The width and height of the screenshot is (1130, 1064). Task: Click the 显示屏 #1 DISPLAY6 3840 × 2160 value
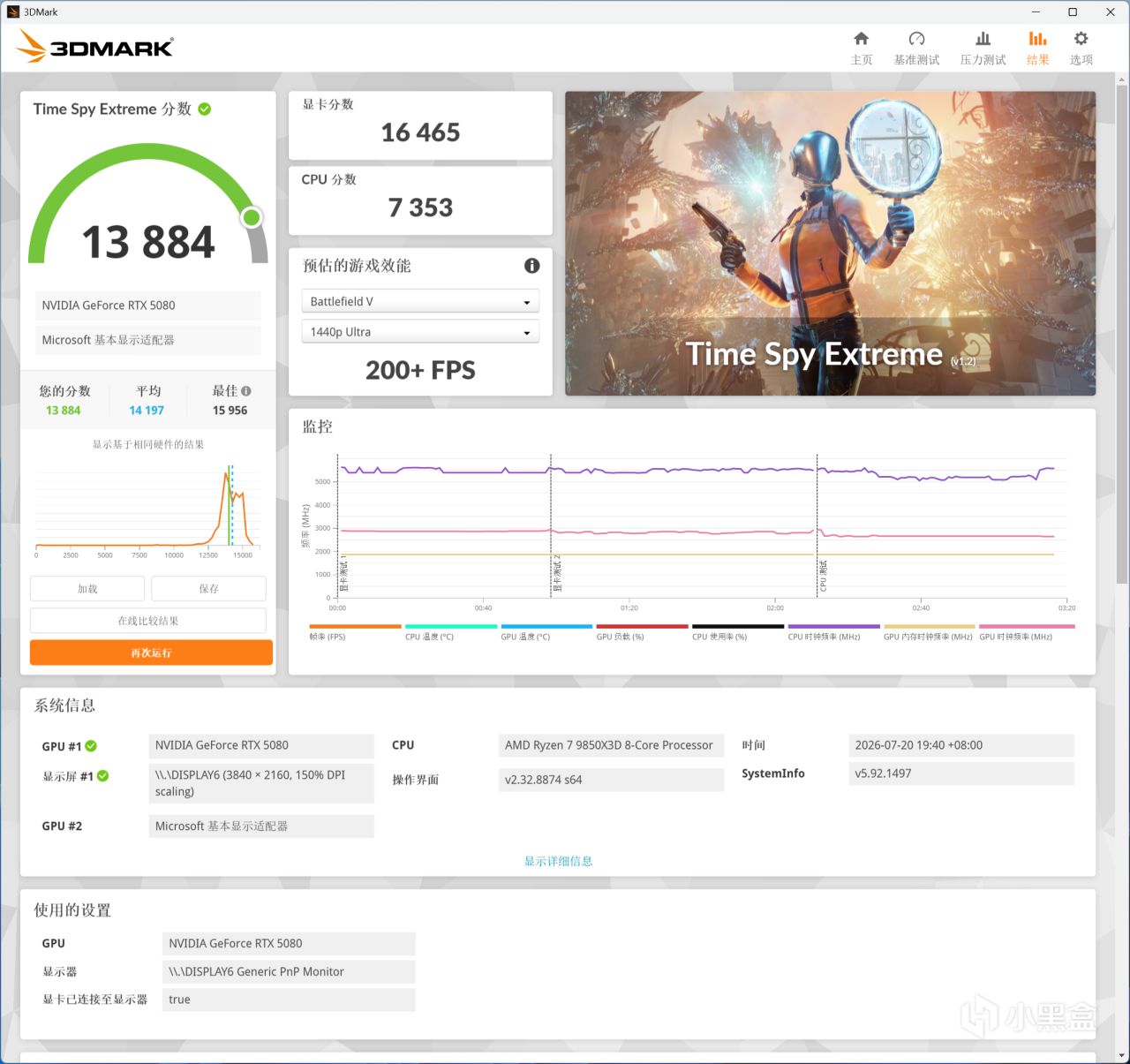point(261,783)
